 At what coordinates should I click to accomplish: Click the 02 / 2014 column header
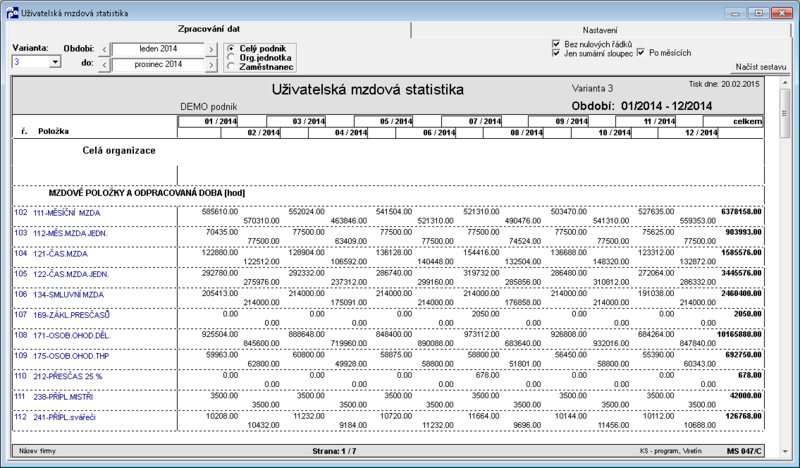251,133
